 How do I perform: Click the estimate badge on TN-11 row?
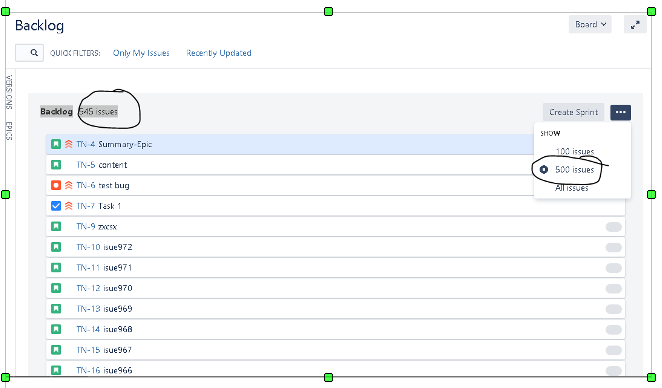point(613,268)
